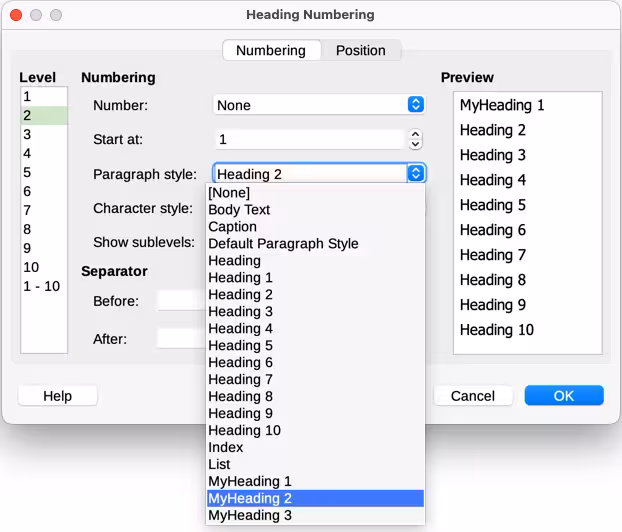Choose Default Paragraph Style option
Viewport: 622px width, 532px height.
click(315, 244)
